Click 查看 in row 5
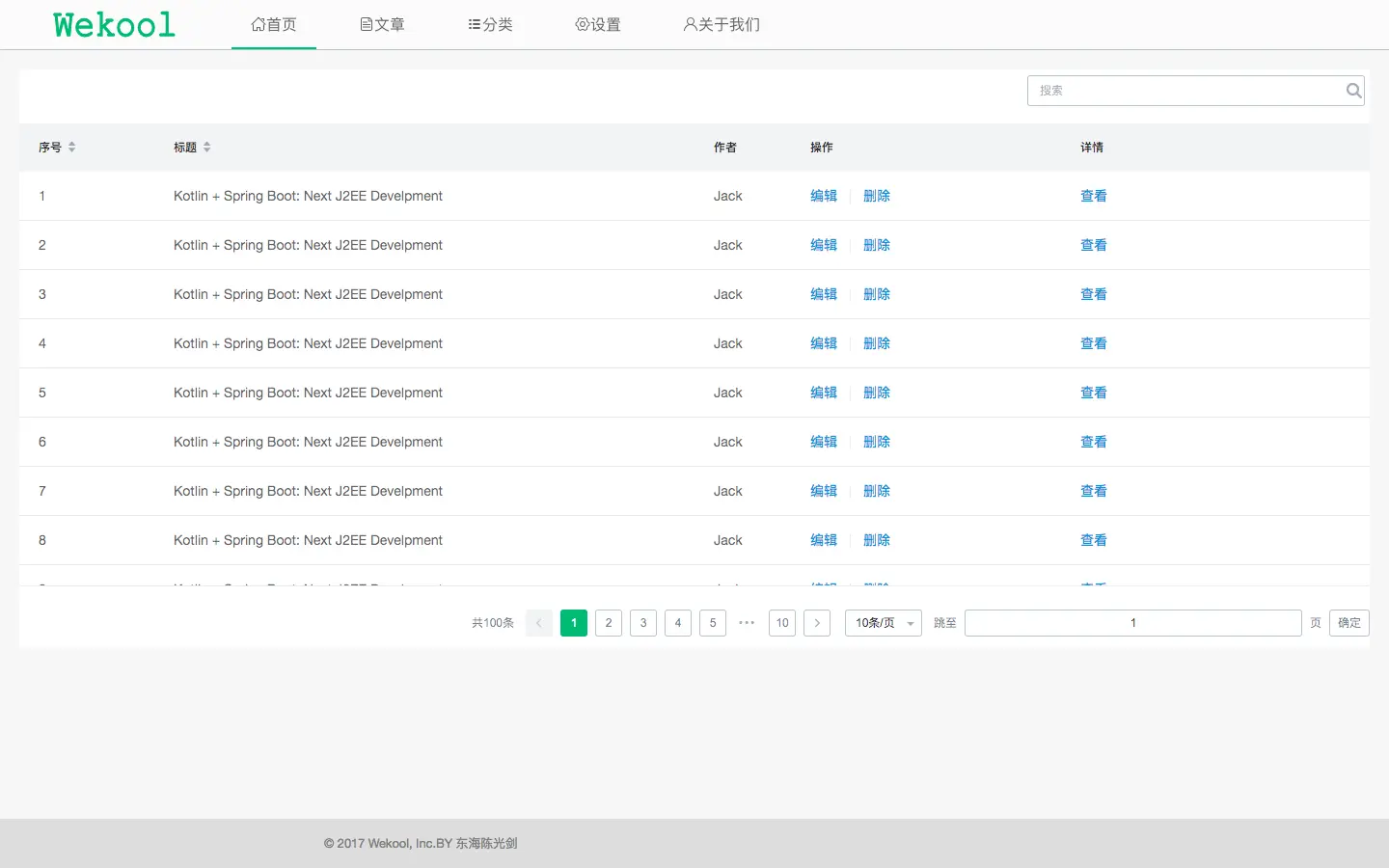 pyautogui.click(x=1094, y=393)
